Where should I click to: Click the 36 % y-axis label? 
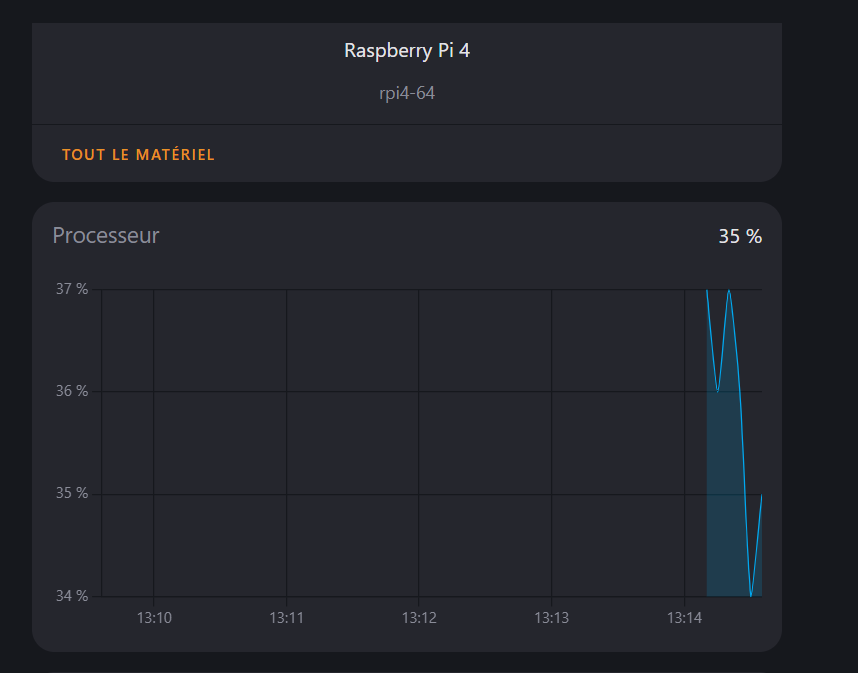72,391
